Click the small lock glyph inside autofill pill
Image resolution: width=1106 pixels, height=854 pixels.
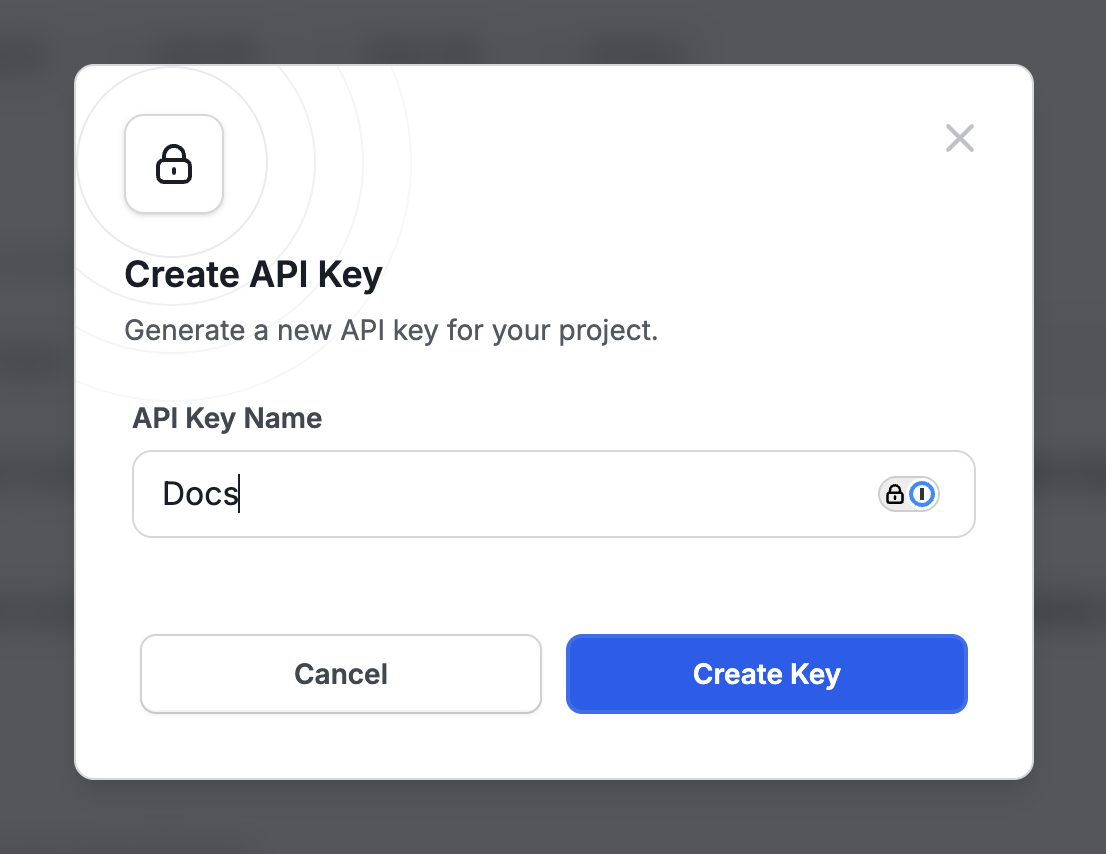tap(895, 494)
